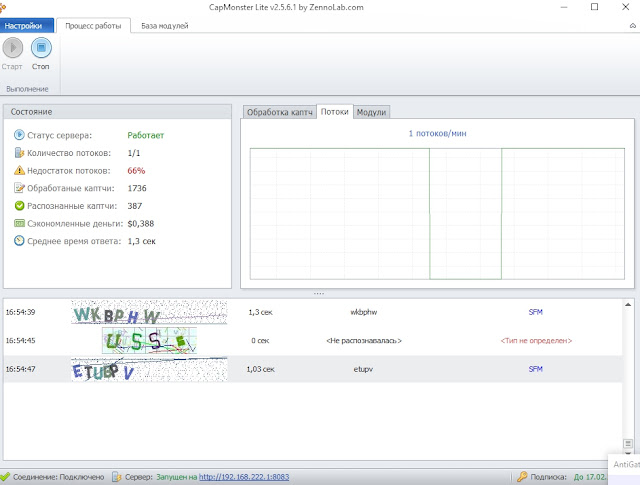The image size is (640, 485).
Task: Click the recognized text wkbphw
Action: point(364,312)
